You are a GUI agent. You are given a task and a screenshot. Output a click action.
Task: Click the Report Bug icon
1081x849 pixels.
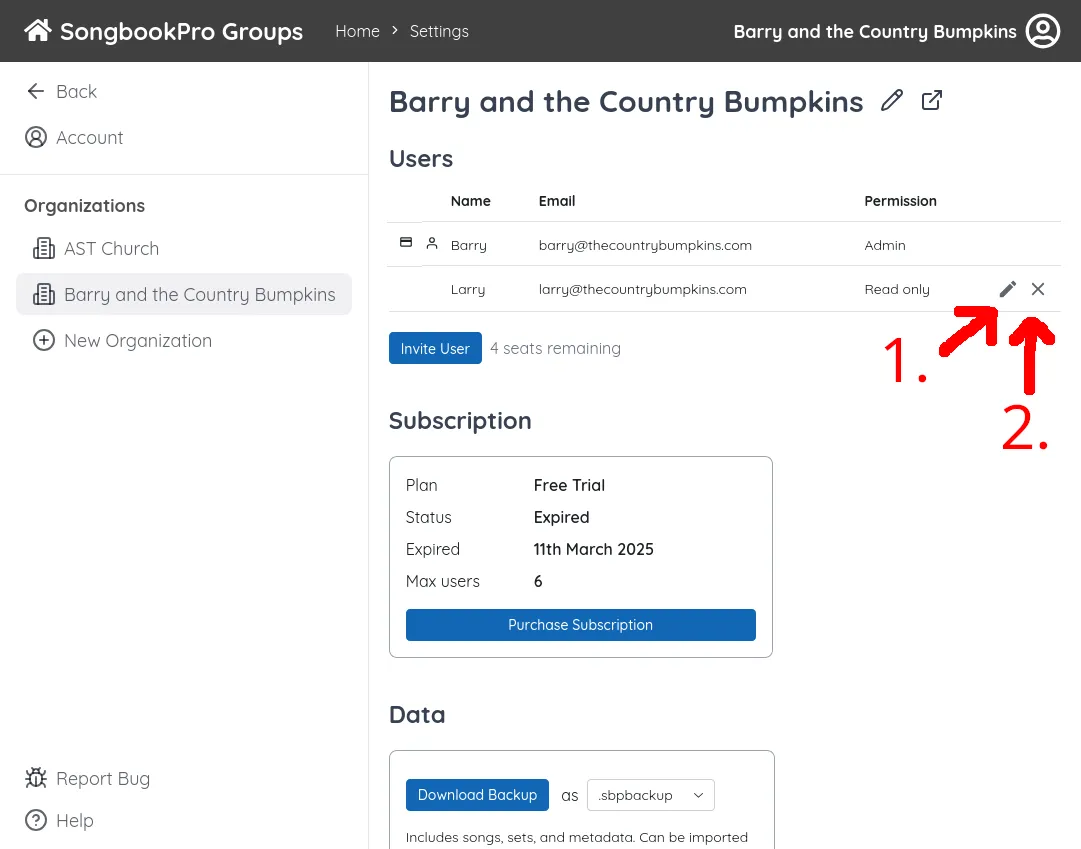pyautogui.click(x=36, y=778)
